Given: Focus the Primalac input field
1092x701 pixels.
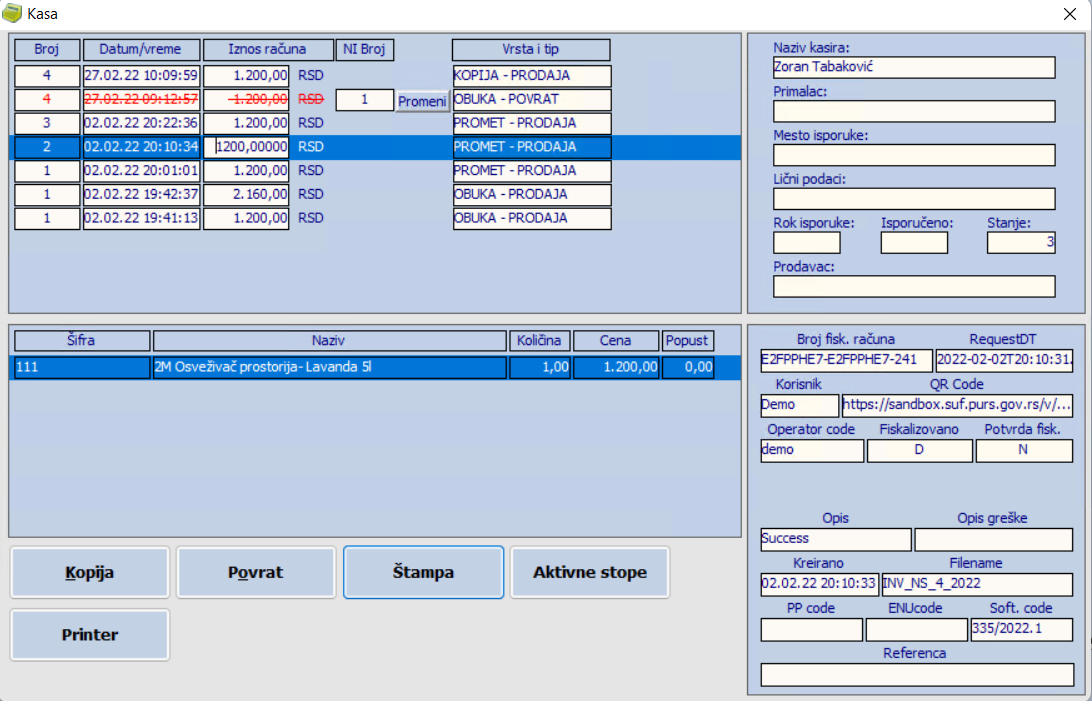Looking at the screenshot, I should tap(914, 111).
